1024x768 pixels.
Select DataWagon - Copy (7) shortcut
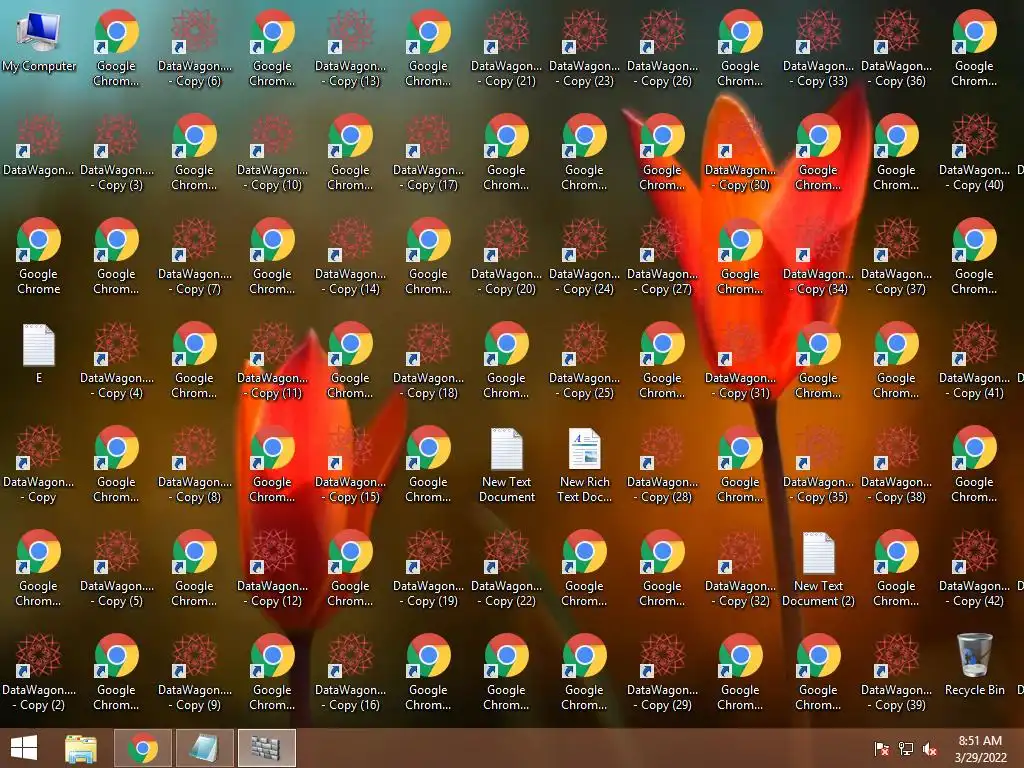pyautogui.click(x=195, y=257)
